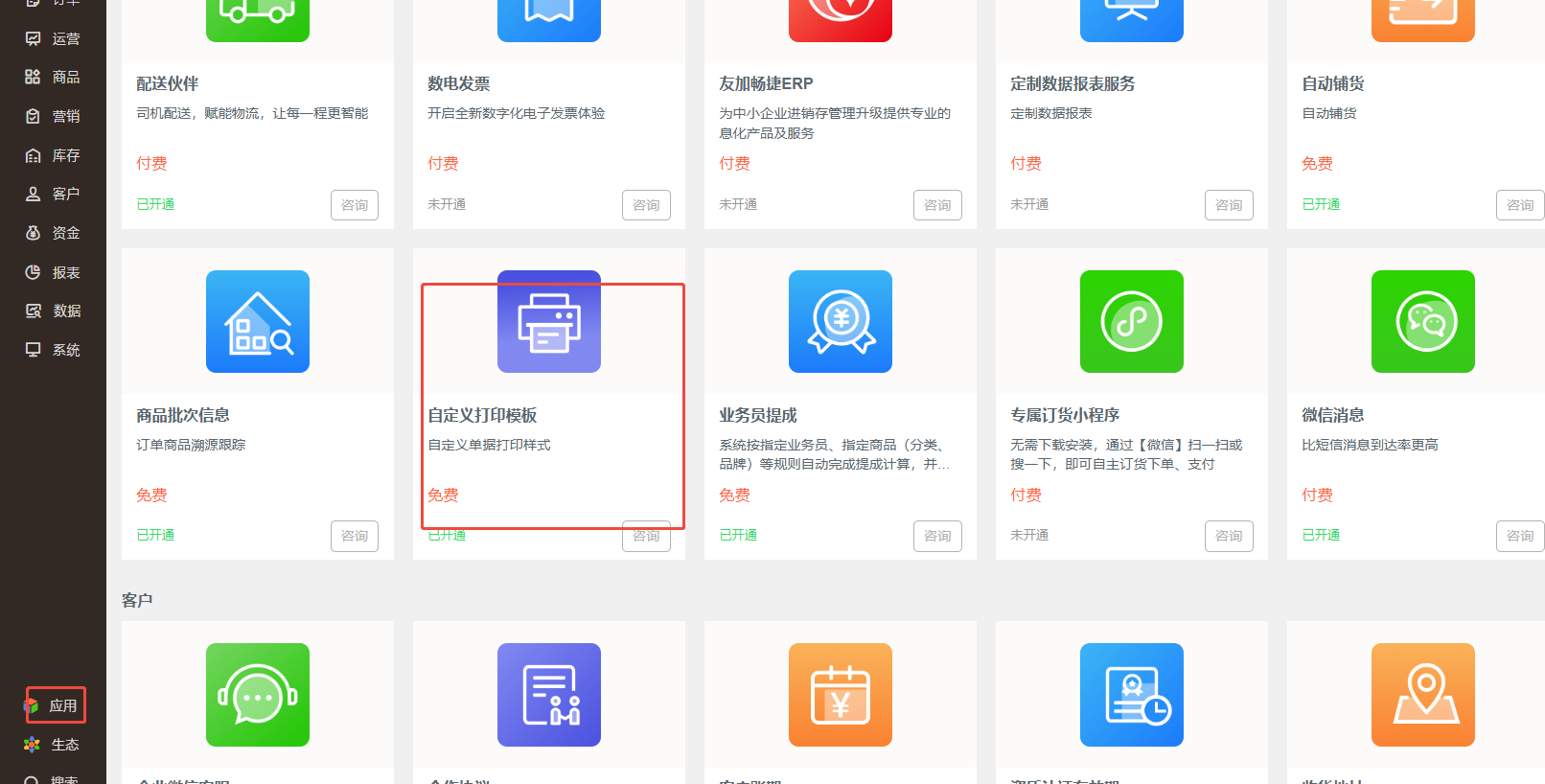
Task: Click the 自动铺货 card title
Action: [1333, 84]
